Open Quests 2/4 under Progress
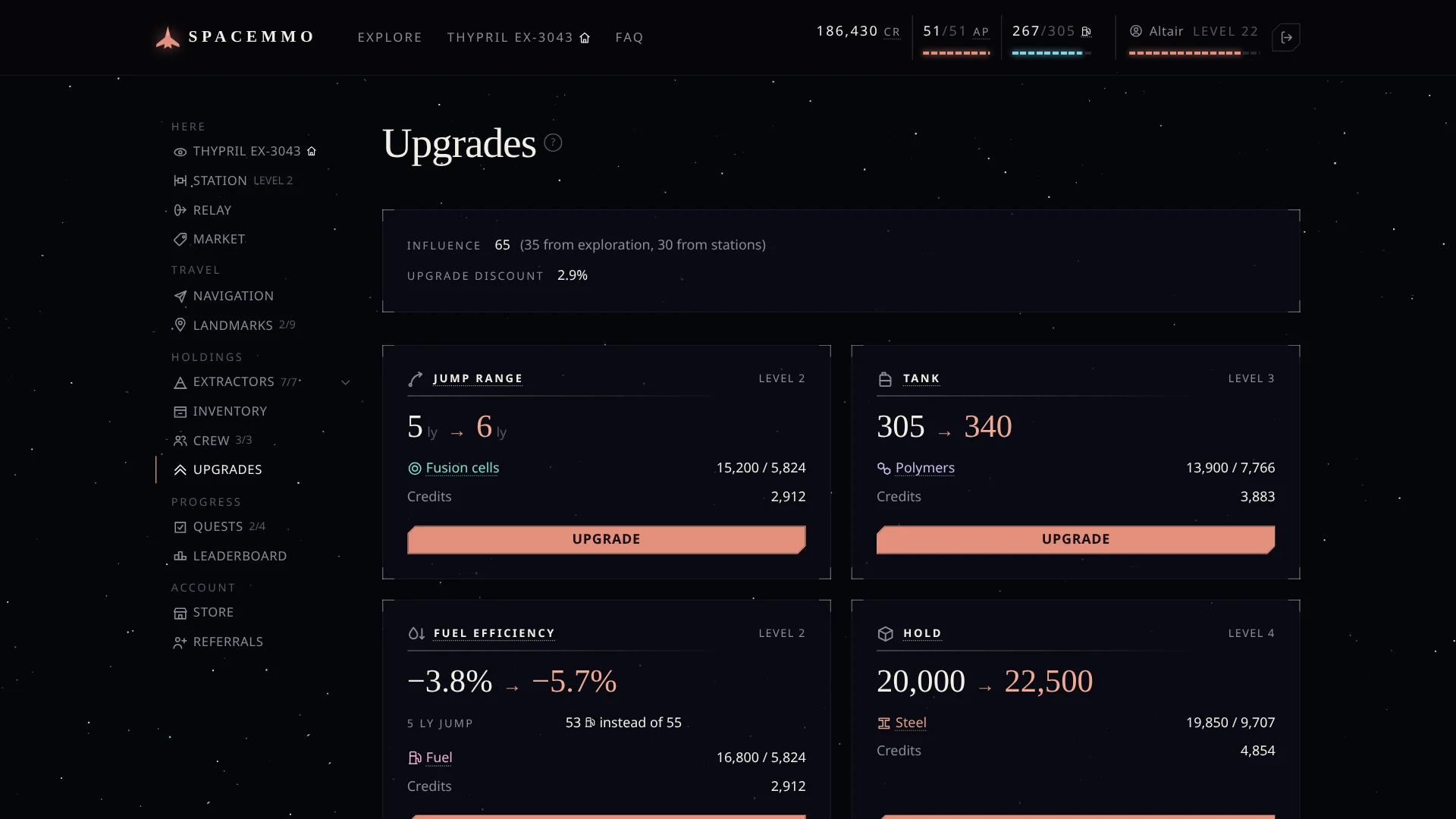Viewport: 1456px width, 819px height. (x=220, y=526)
